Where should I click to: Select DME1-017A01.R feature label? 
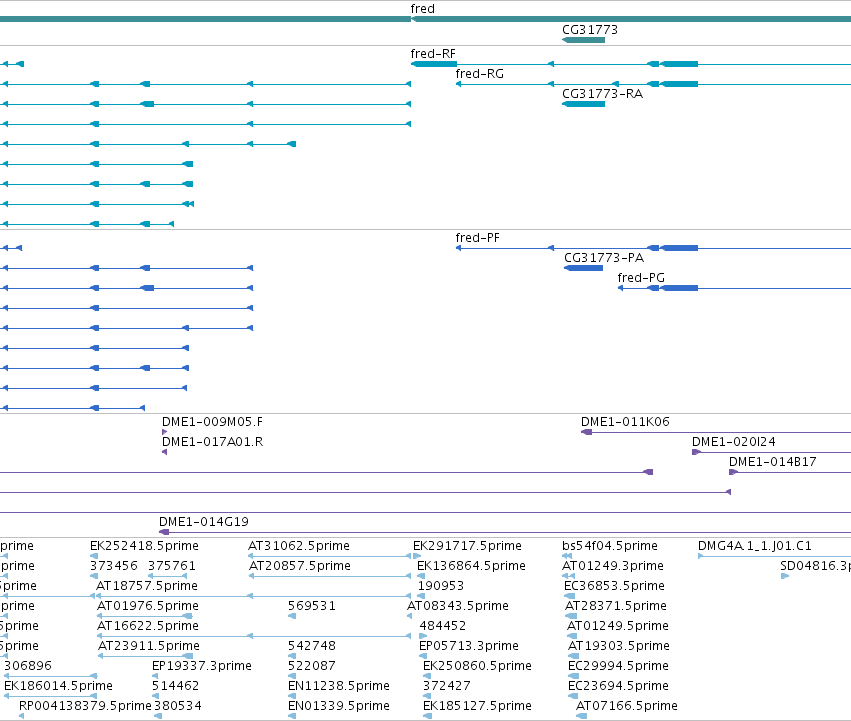(212, 442)
